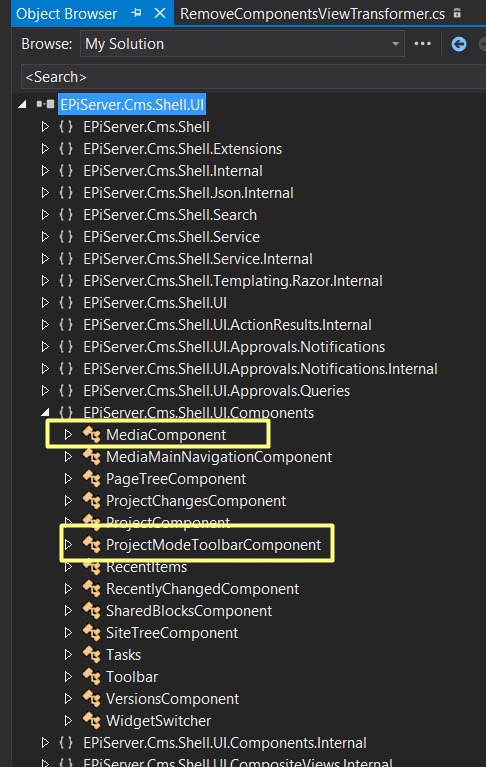This screenshot has width=486, height=767.
Task: Select the Object Browser tab
Action: pos(66,14)
